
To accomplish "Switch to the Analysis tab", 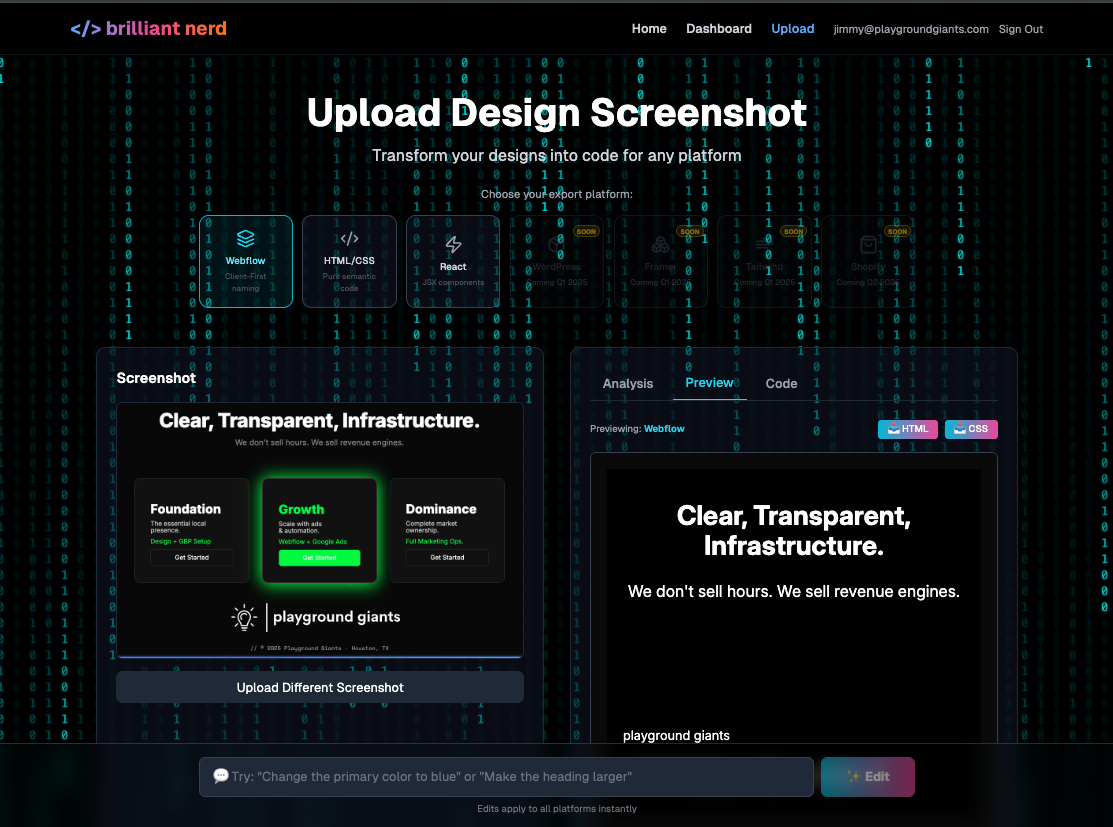I will pyautogui.click(x=628, y=383).
